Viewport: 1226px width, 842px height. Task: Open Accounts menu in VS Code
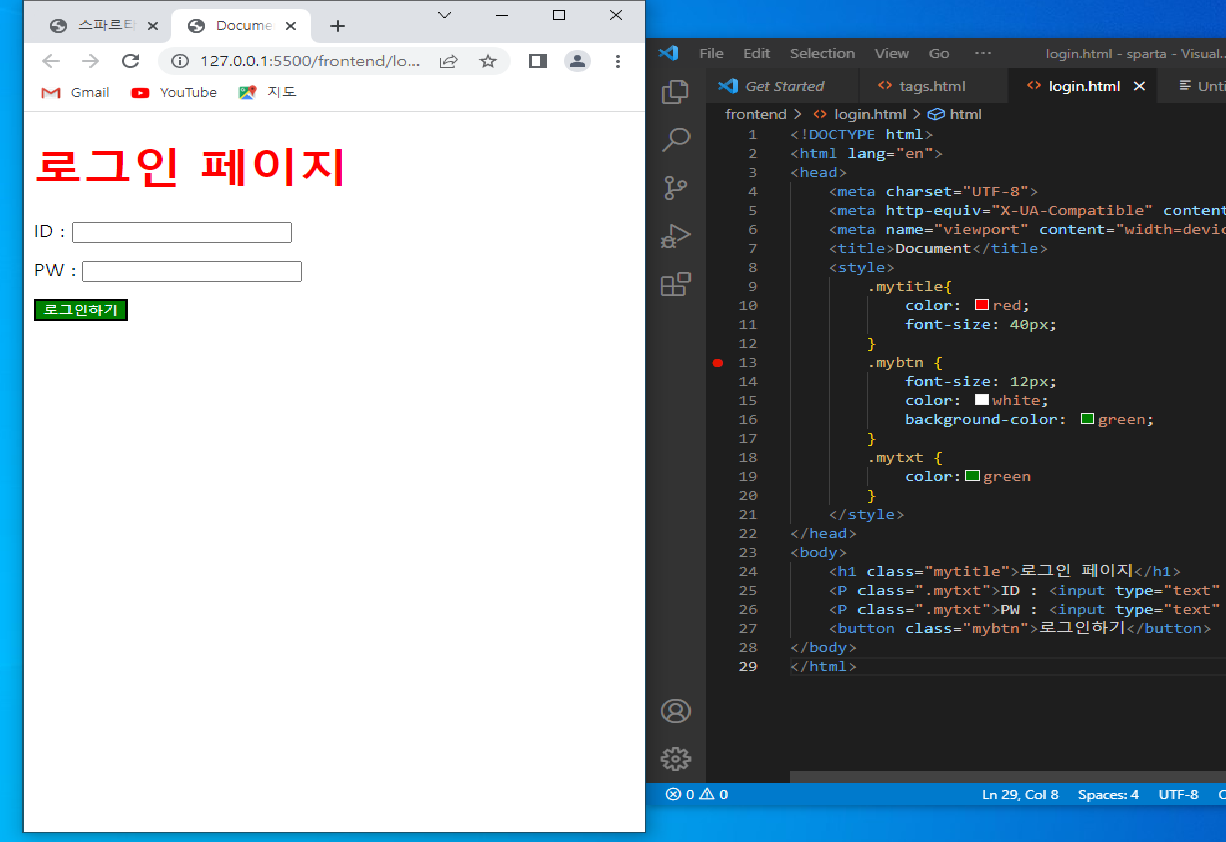(x=675, y=711)
